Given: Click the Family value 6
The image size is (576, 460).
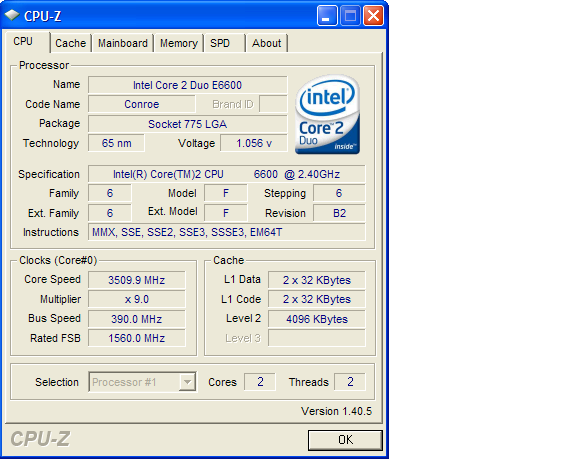Looking at the screenshot, I should [110, 193].
